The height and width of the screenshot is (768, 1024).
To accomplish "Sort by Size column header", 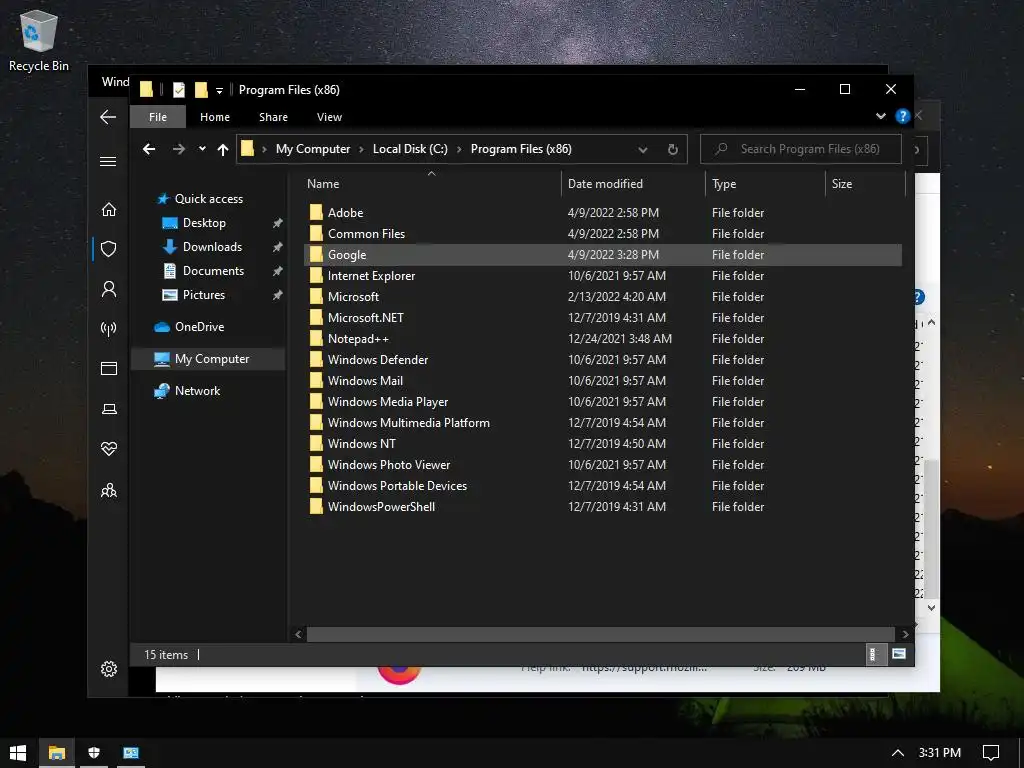I will point(865,184).
